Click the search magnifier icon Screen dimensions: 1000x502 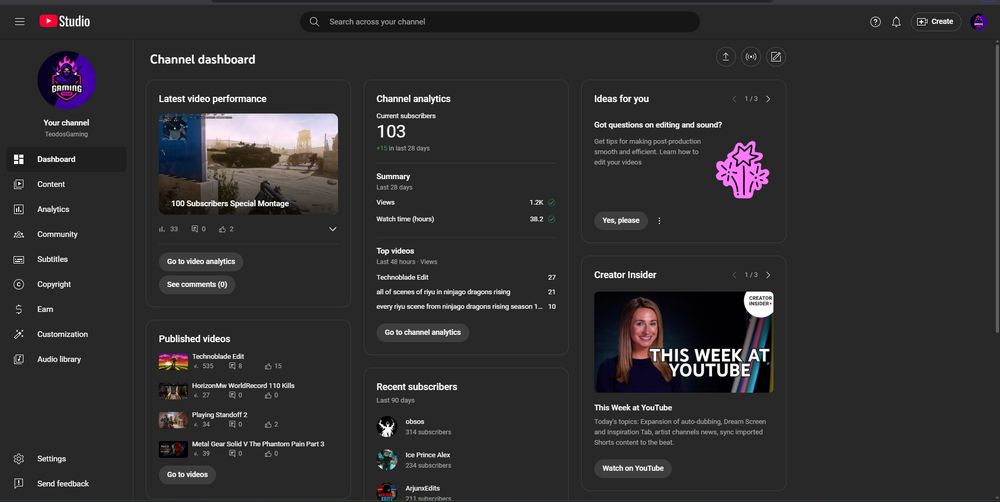pos(314,22)
